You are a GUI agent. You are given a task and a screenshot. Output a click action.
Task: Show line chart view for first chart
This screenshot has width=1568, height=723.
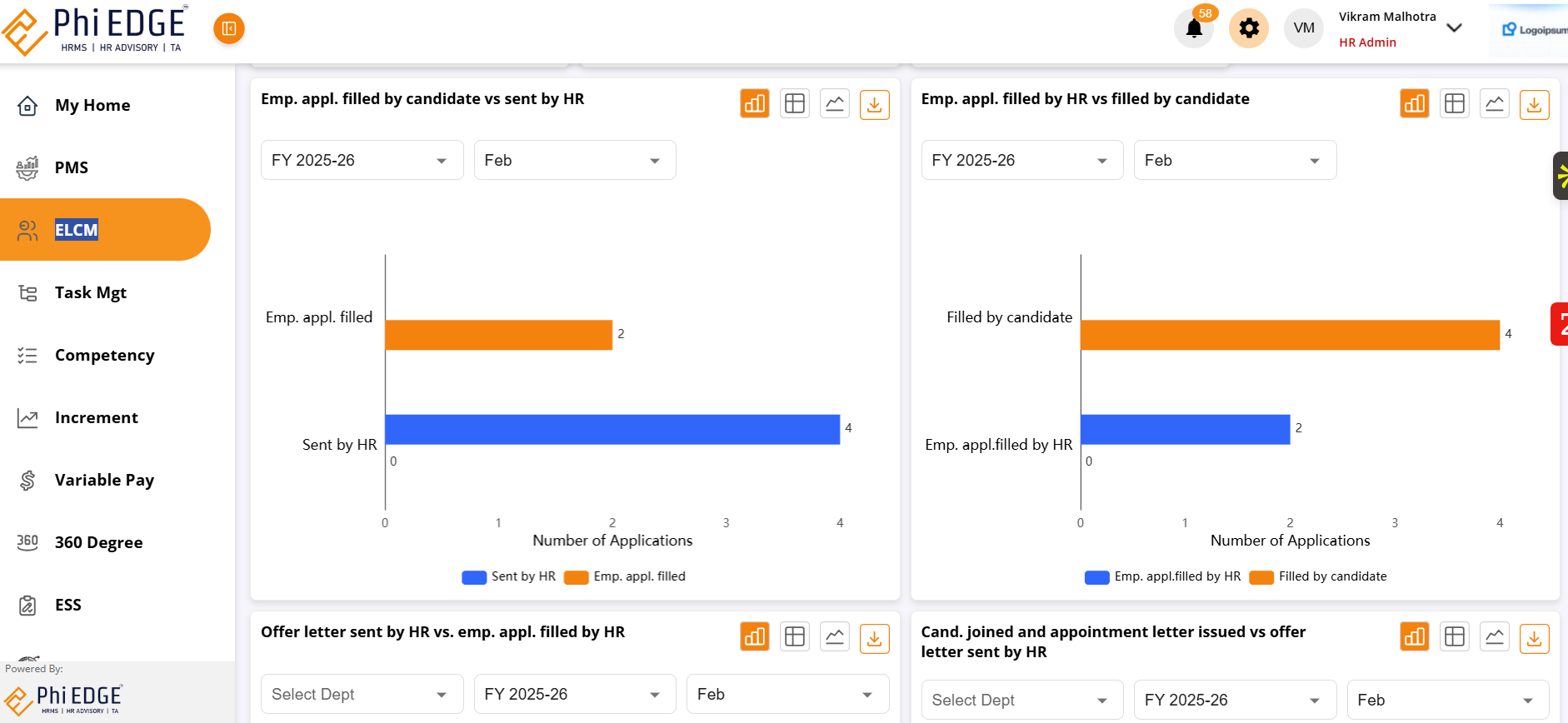click(x=834, y=104)
